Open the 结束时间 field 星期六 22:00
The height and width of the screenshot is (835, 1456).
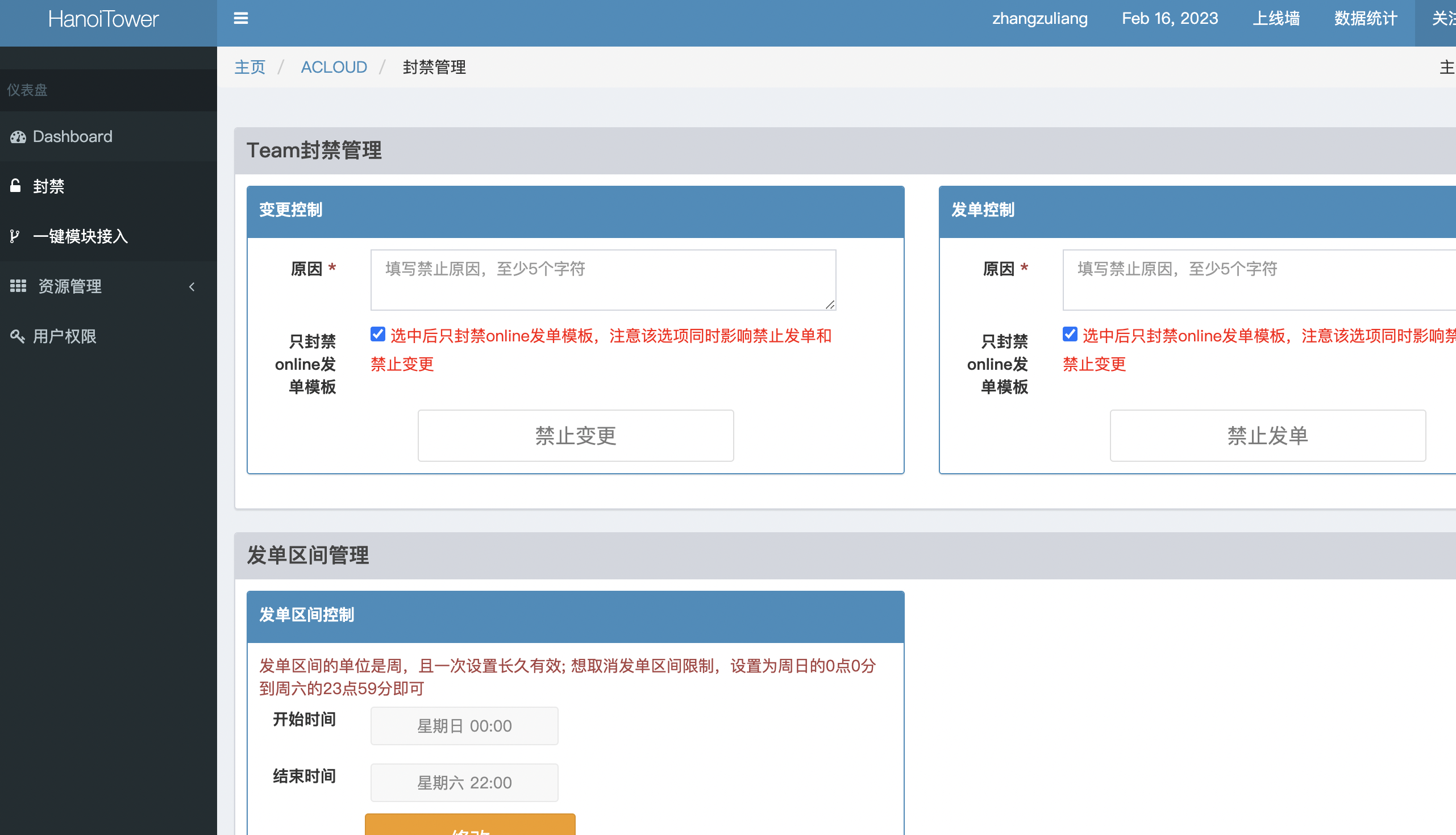tap(464, 782)
